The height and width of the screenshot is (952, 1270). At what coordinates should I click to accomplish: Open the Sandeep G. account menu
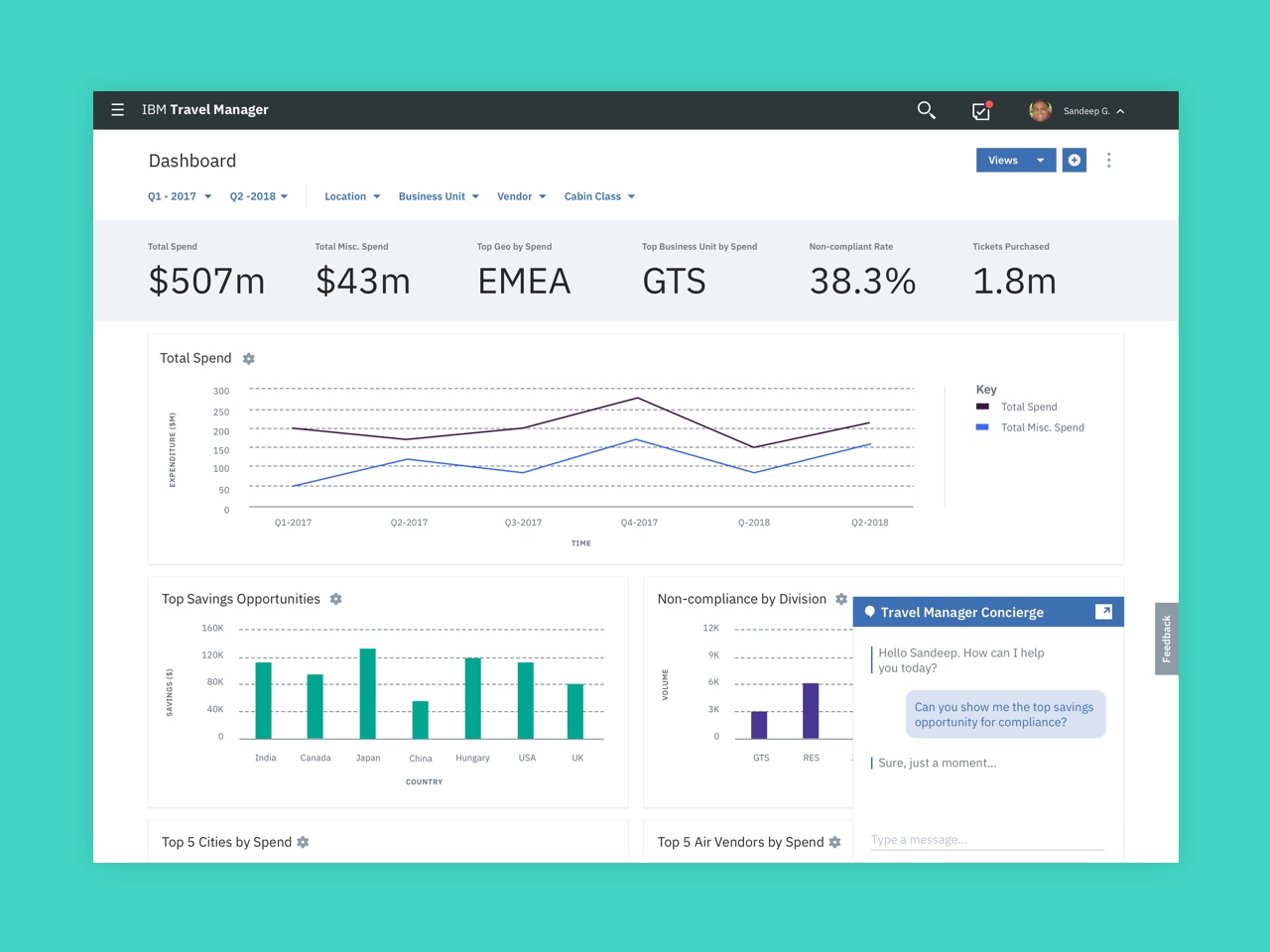(x=1088, y=110)
